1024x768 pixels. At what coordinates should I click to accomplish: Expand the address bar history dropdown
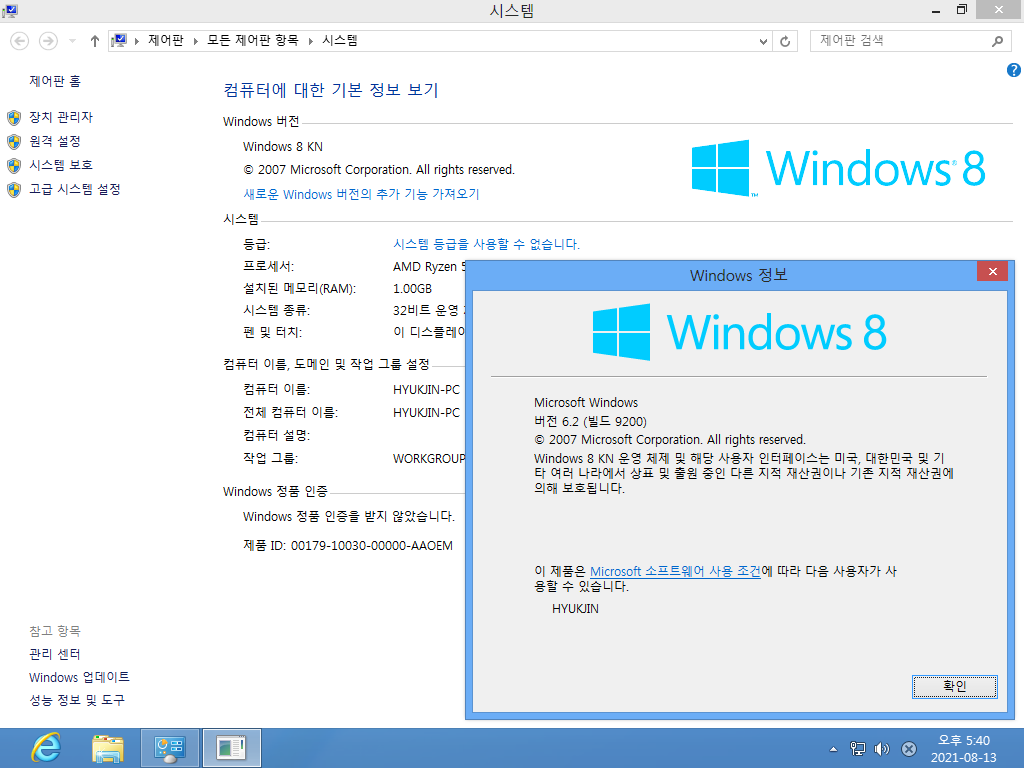(763, 41)
